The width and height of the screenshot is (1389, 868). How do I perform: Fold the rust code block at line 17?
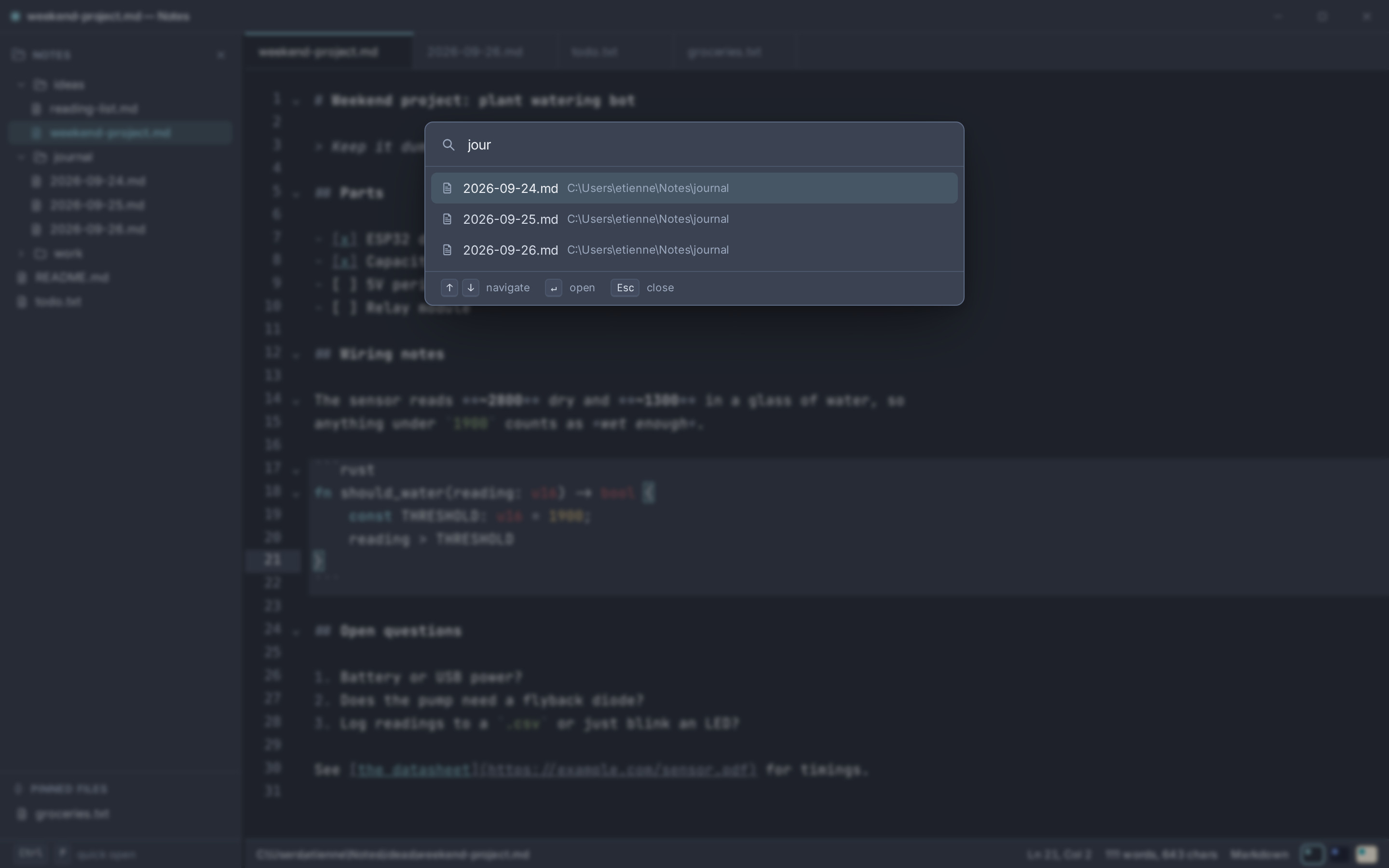[296, 471]
